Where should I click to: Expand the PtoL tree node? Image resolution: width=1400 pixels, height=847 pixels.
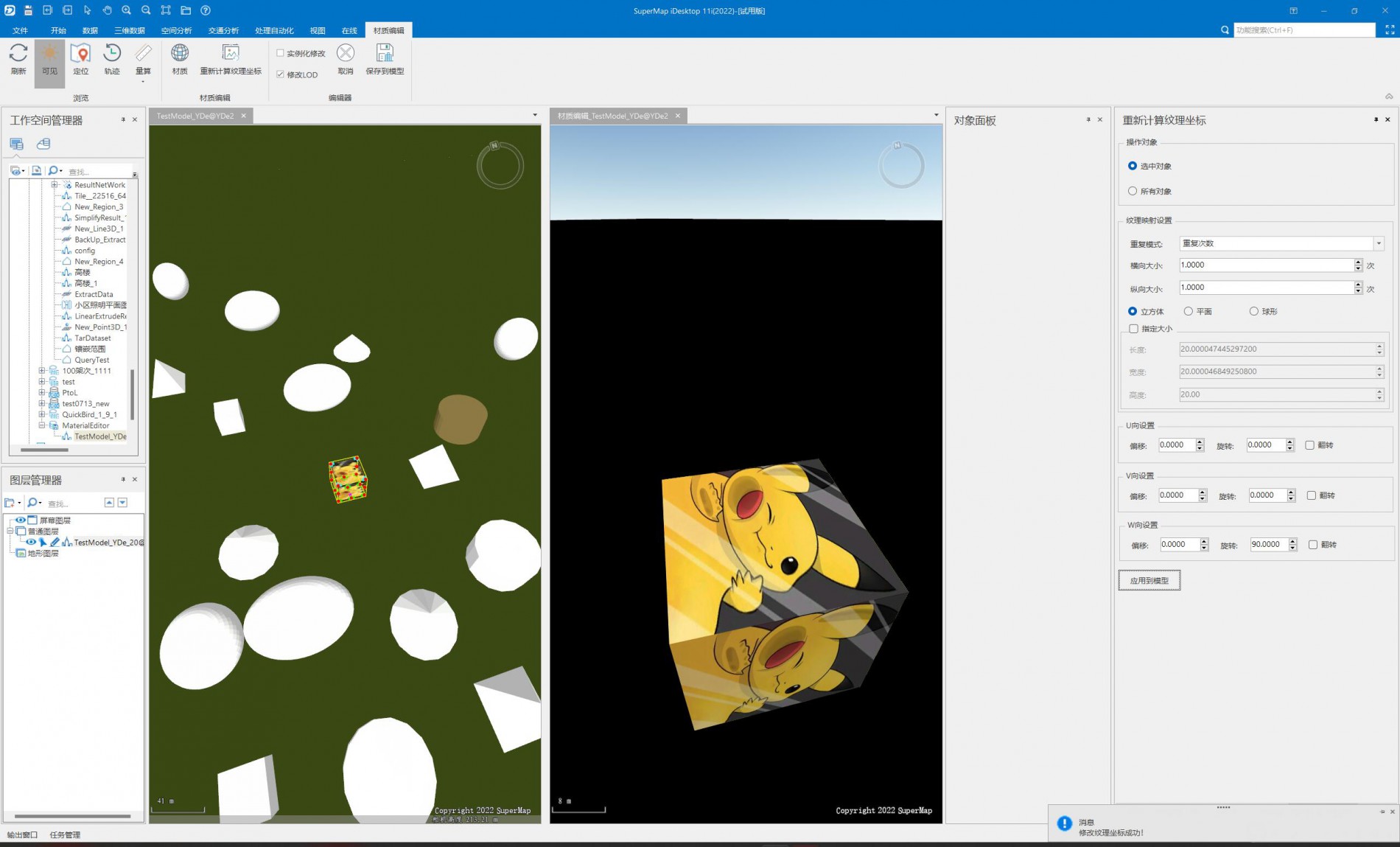click(x=42, y=393)
